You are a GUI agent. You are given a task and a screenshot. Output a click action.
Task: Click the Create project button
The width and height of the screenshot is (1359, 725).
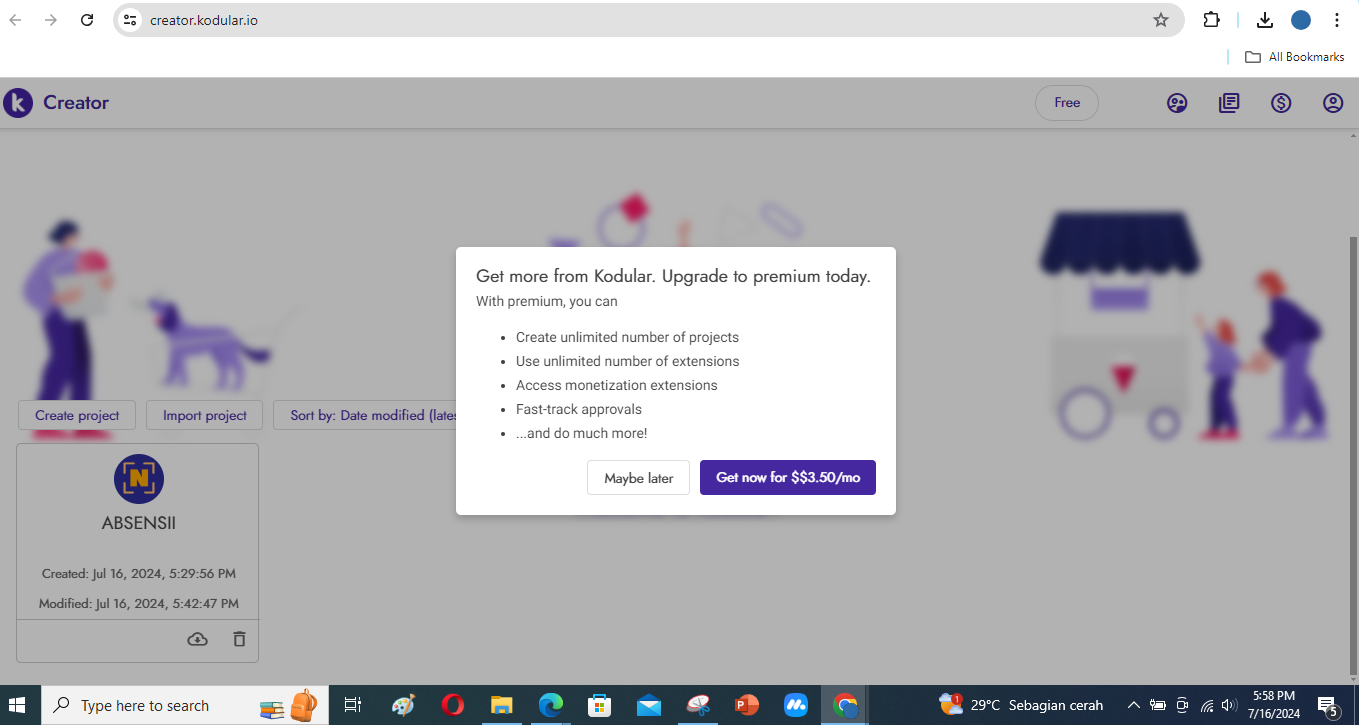77,415
